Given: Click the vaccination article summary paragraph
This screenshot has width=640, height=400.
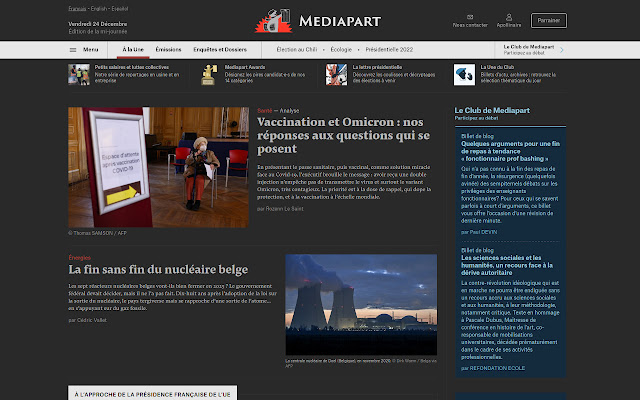Looking at the screenshot, I should click(344, 182).
